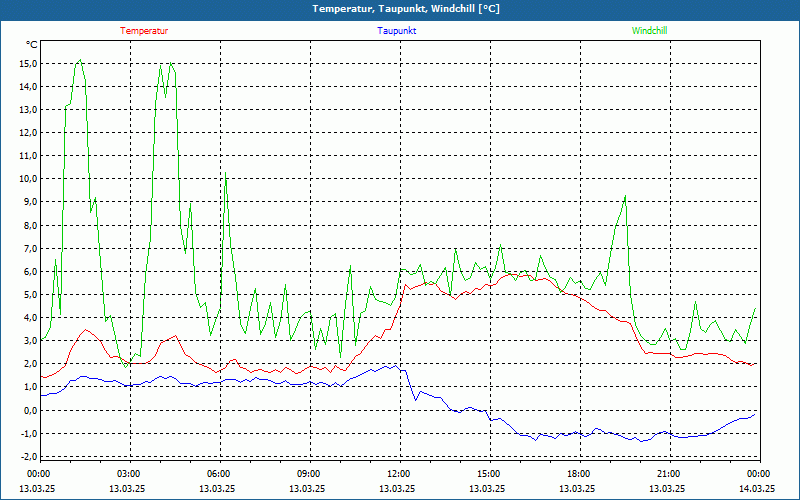Click the Temperatur peak near 16:00

(510, 274)
